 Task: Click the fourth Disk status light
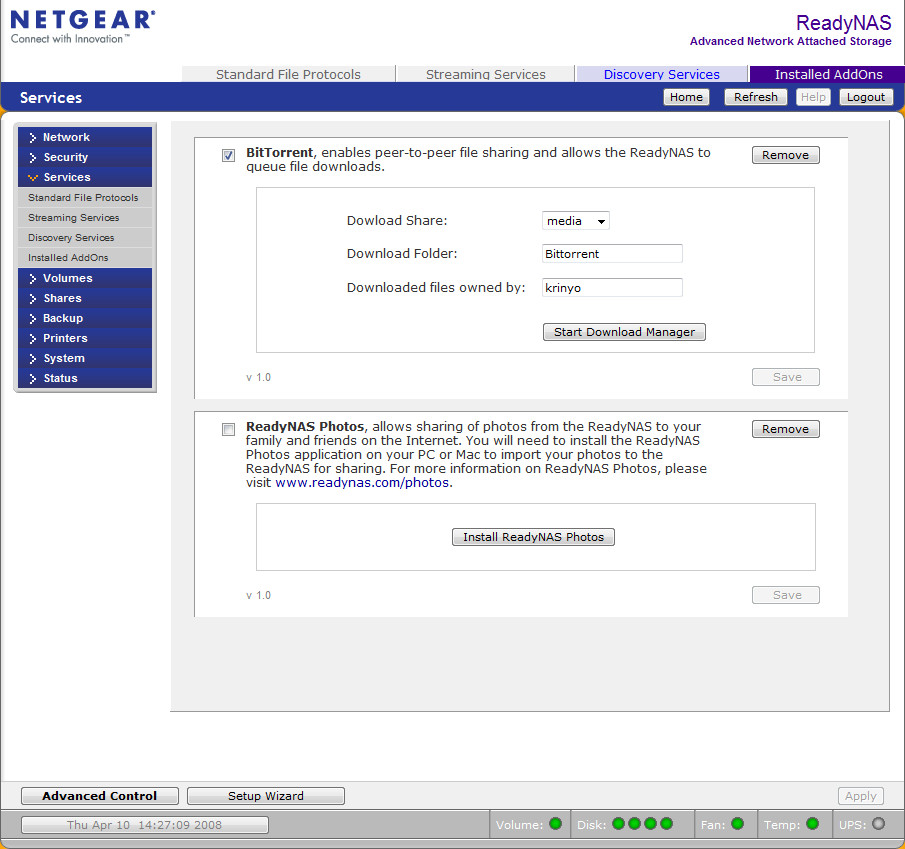[667, 824]
